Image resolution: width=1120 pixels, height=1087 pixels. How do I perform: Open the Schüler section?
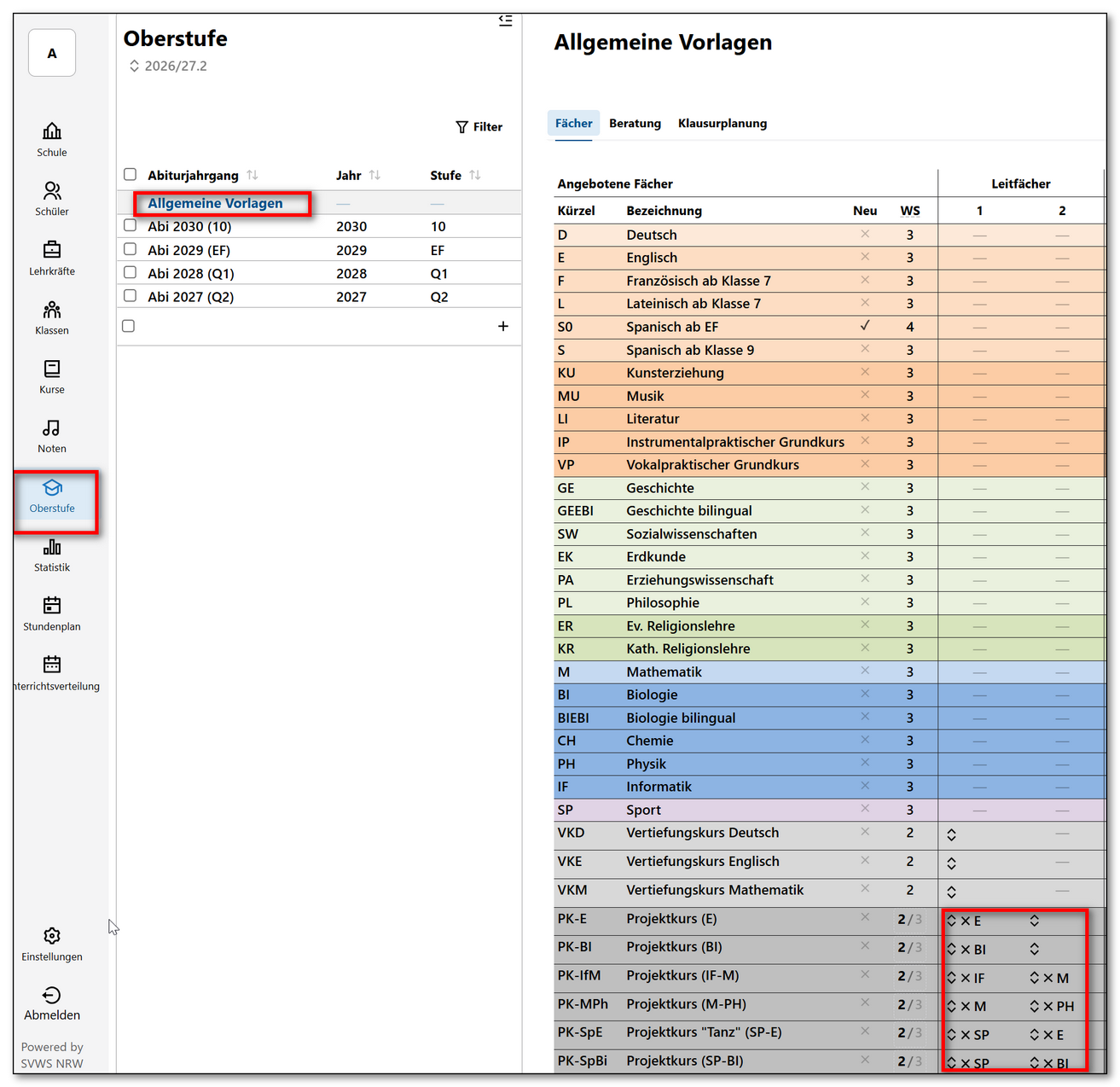click(52, 199)
